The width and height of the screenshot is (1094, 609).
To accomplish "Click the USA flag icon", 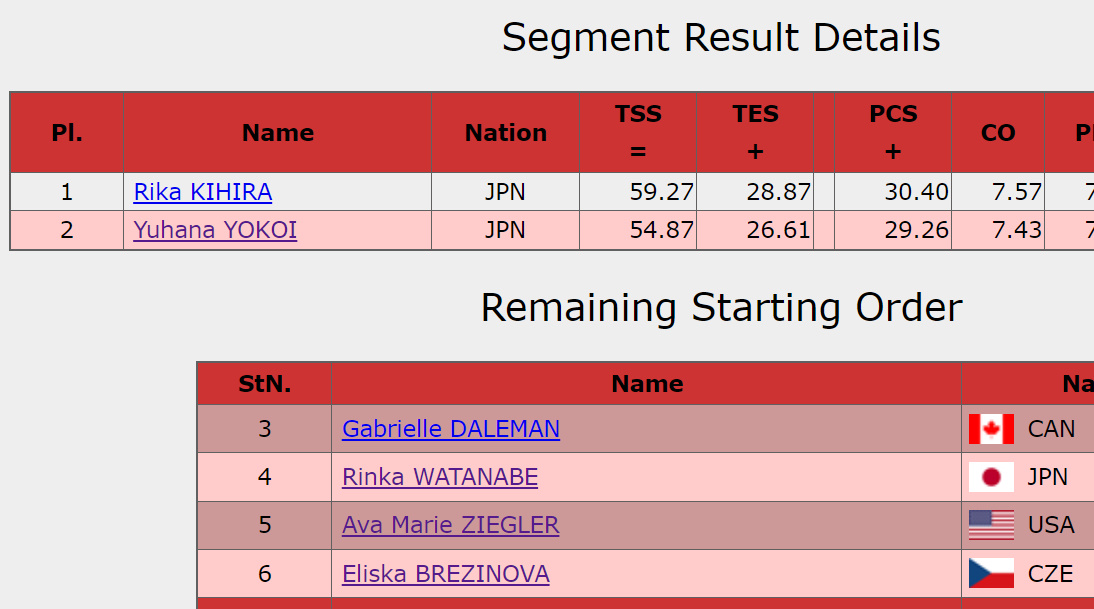I will pos(991,525).
